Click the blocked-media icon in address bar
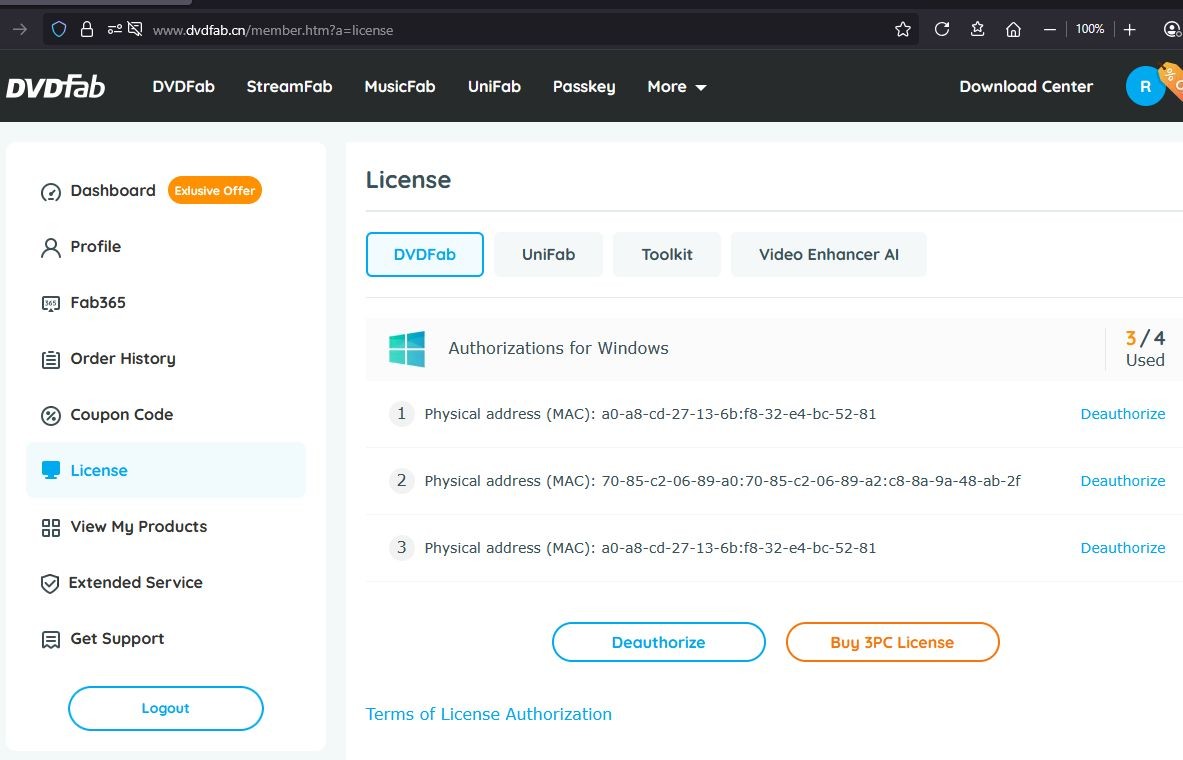This screenshot has height=760, width=1183. pos(135,29)
